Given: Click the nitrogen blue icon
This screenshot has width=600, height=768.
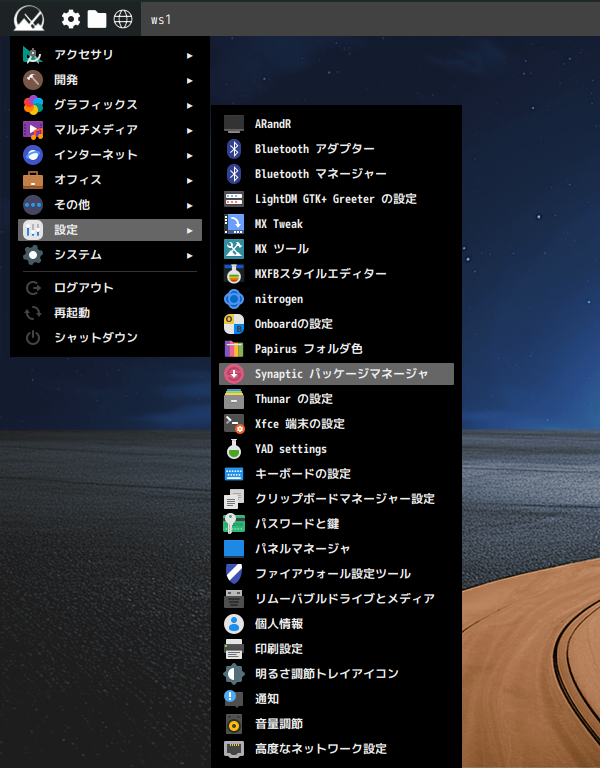Looking at the screenshot, I should point(234,299).
